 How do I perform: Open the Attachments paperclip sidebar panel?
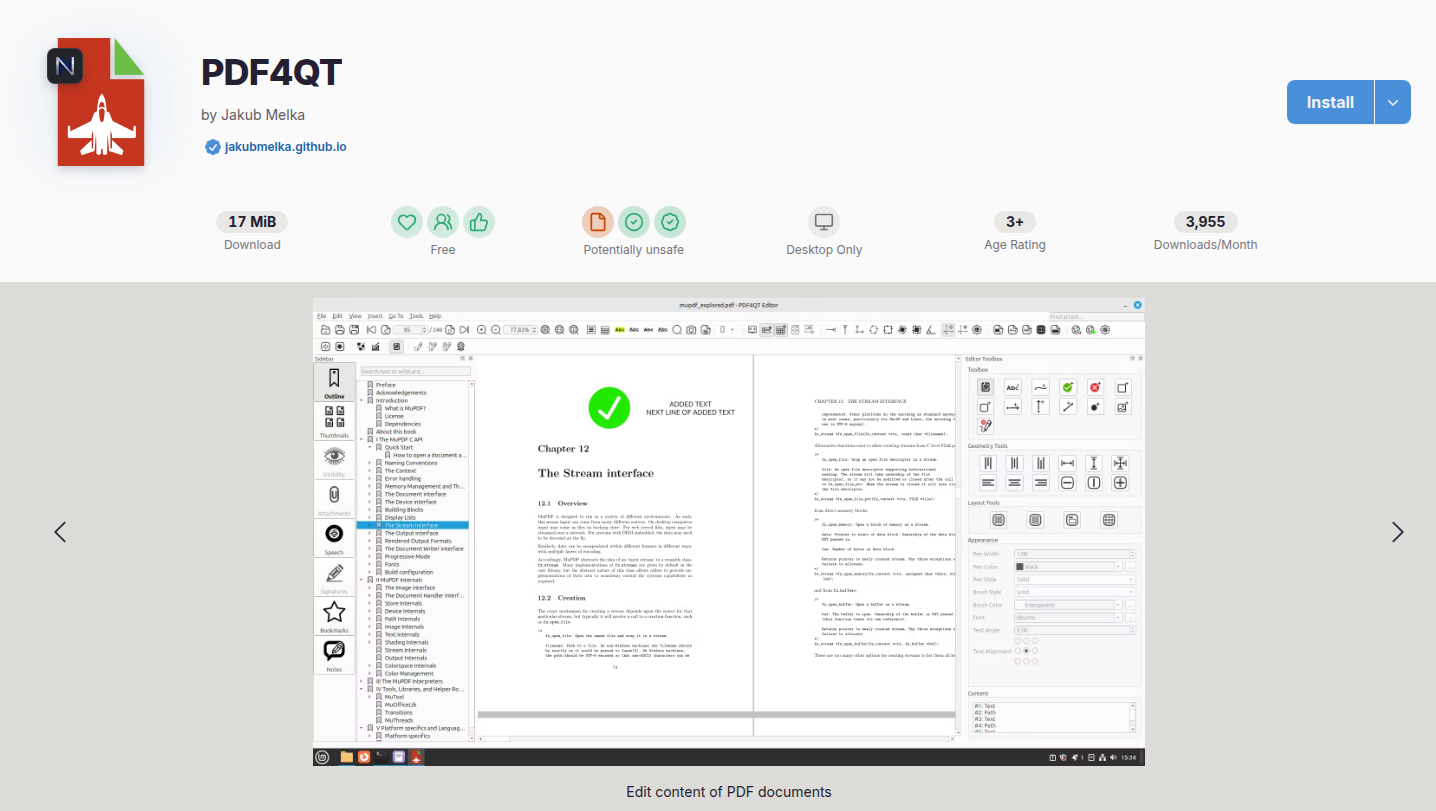point(334,500)
